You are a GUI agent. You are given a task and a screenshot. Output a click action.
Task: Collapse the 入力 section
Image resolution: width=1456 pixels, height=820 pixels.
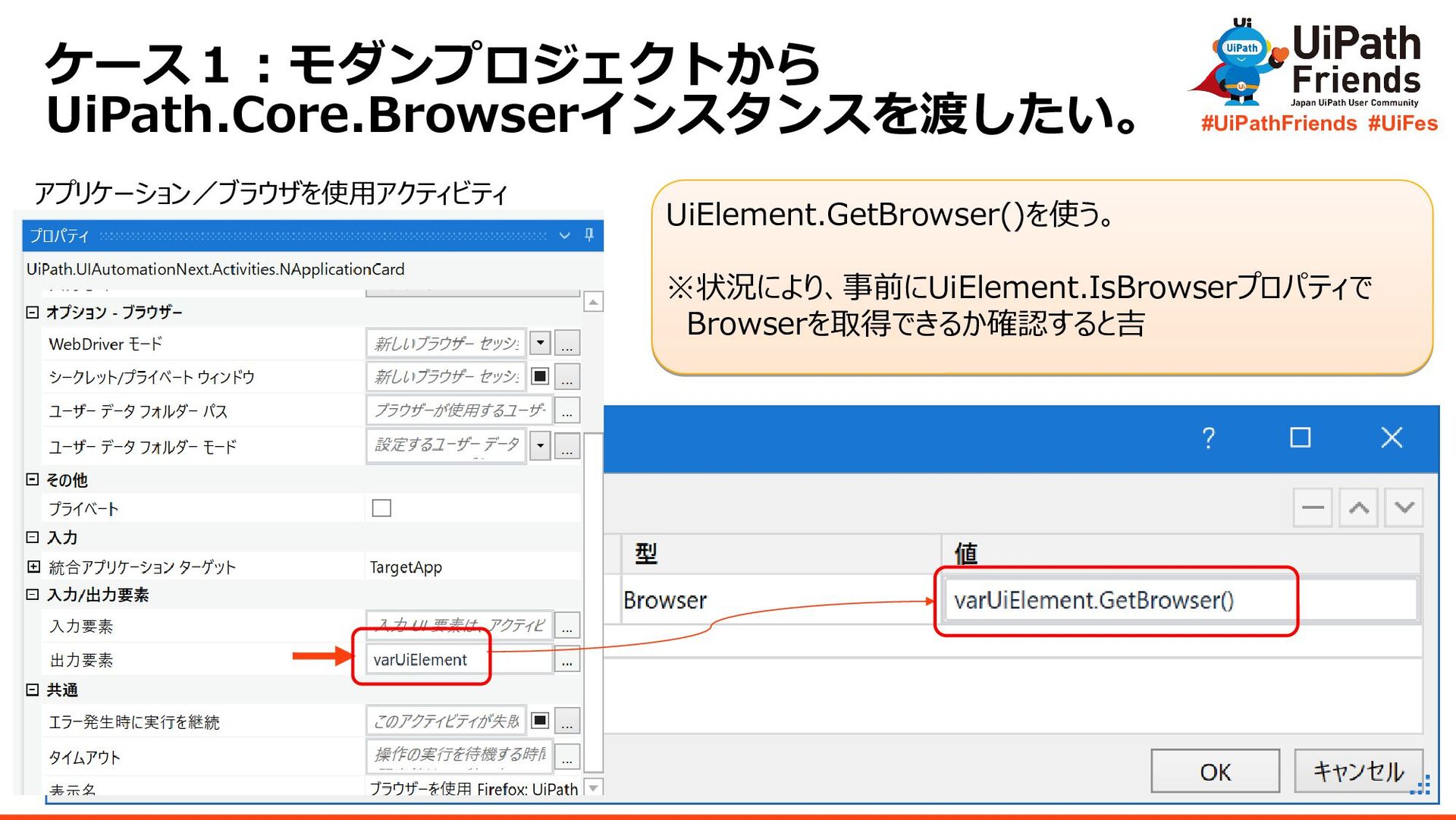pyautogui.click(x=33, y=537)
